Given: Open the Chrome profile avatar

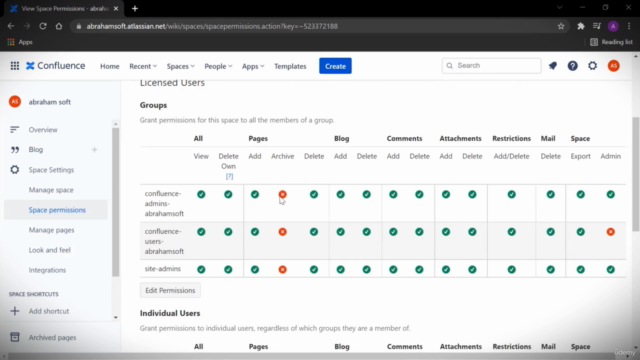Looking at the screenshot, I should click(613, 26).
